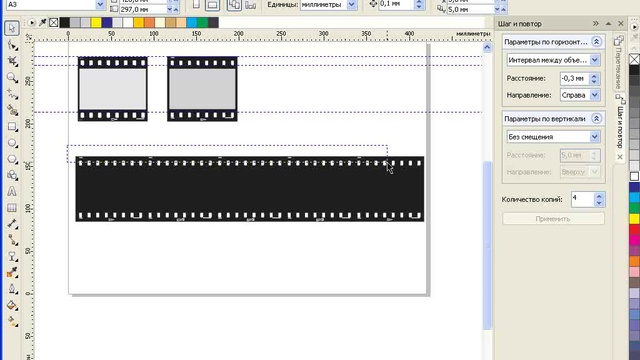Click the duplicate distance 5,0 мм field
The width and height of the screenshot is (640, 360).
471,9
